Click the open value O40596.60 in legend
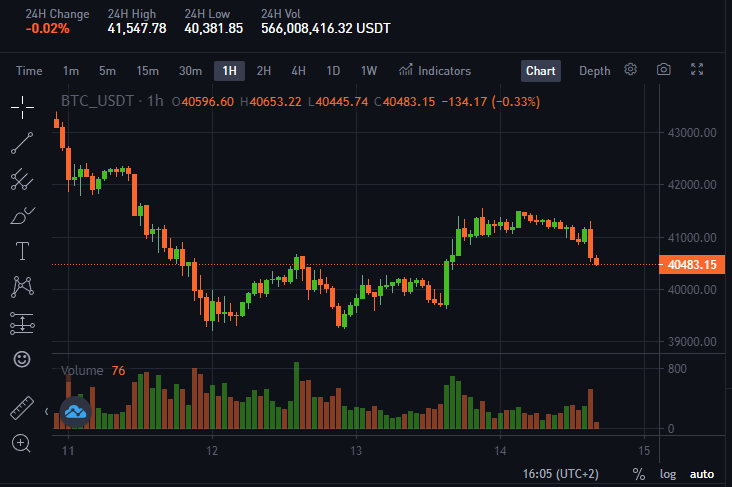 203,102
